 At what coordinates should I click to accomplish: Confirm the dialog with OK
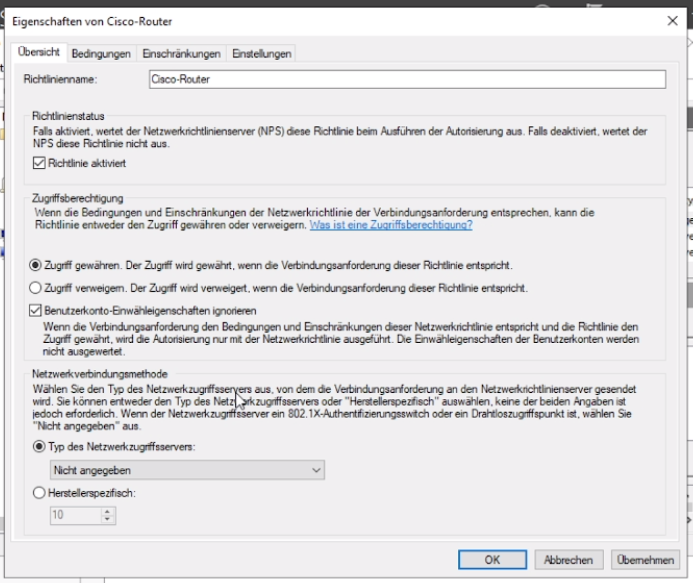pyautogui.click(x=492, y=560)
